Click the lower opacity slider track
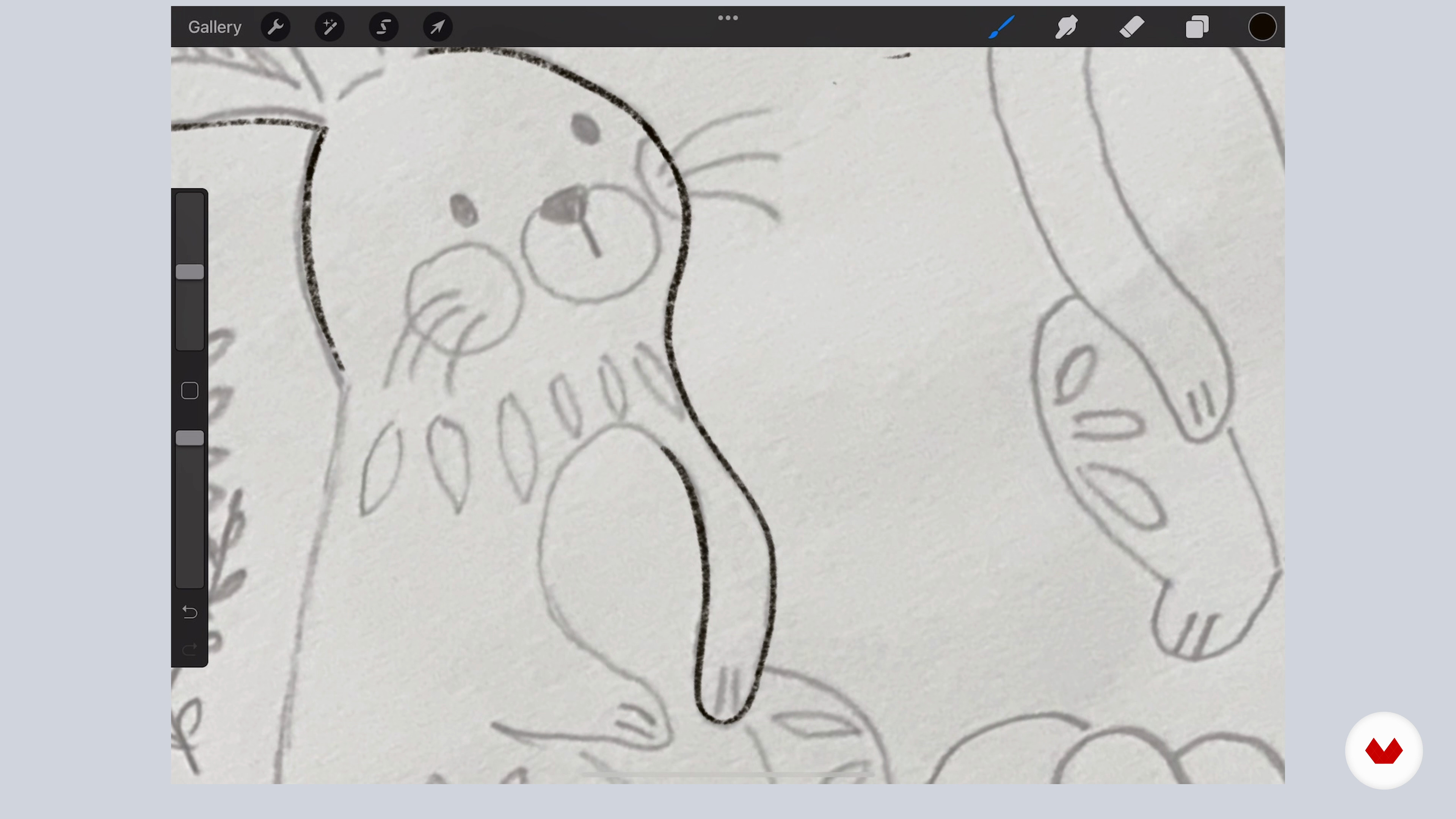 pyautogui.click(x=189, y=520)
